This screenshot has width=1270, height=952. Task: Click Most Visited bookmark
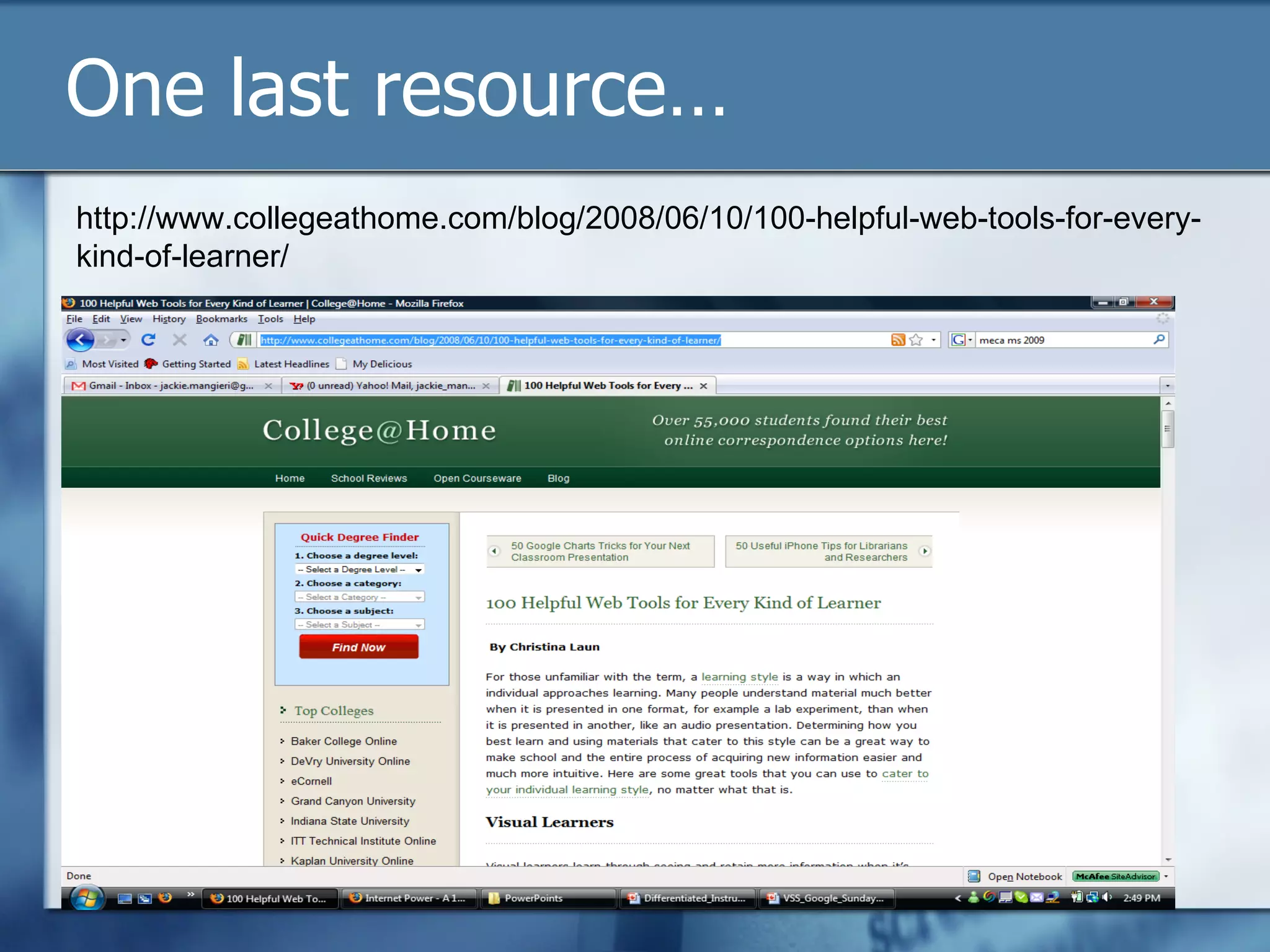pyautogui.click(x=102, y=364)
